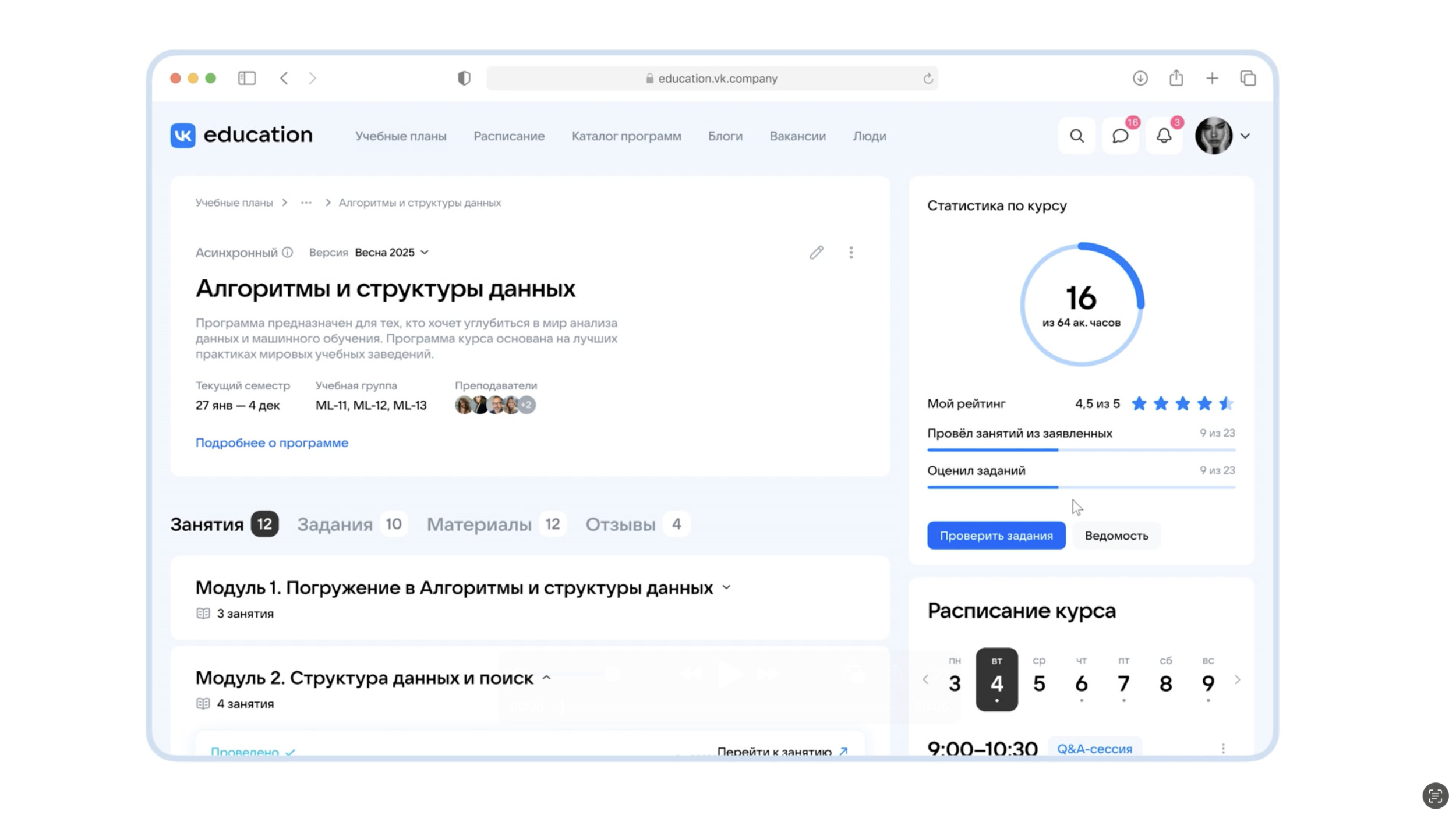1456x815 pixels.
Task: Open Подробнее о программе link
Action: point(271,442)
